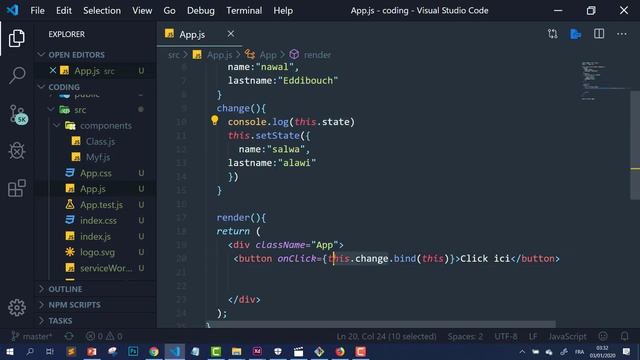Change the LF end-of-line sequence

(533, 336)
